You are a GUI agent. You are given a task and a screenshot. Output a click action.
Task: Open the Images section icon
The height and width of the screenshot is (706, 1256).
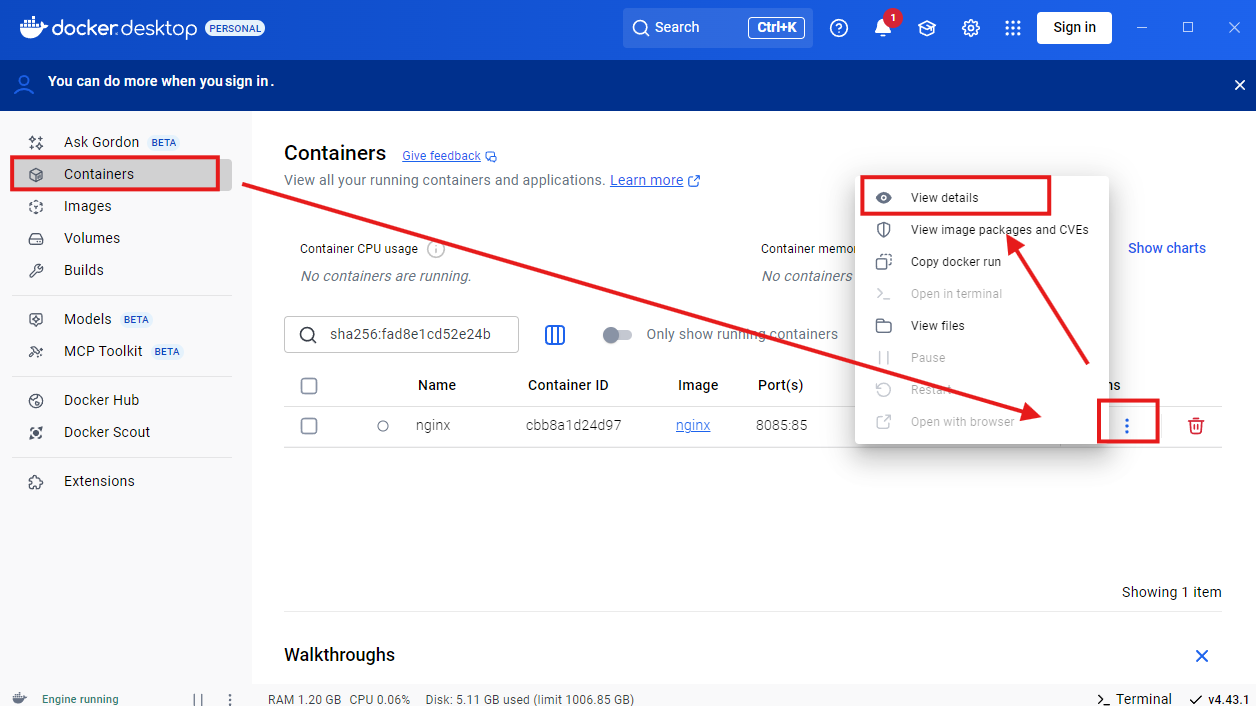[36, 206]
